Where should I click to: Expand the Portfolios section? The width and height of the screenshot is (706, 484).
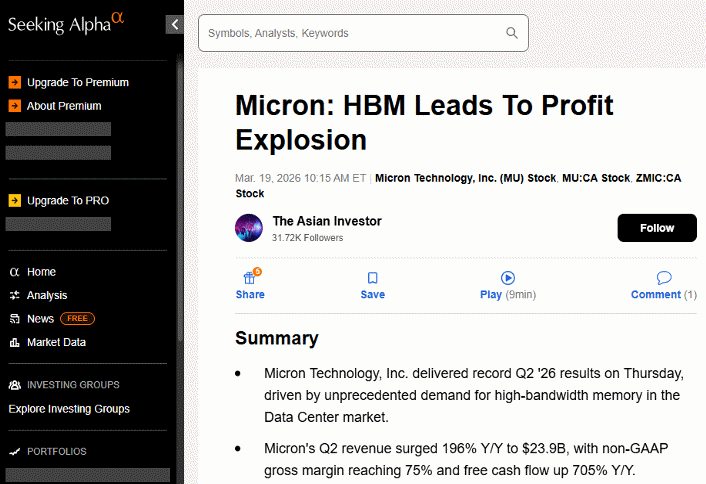click(56, 452)
